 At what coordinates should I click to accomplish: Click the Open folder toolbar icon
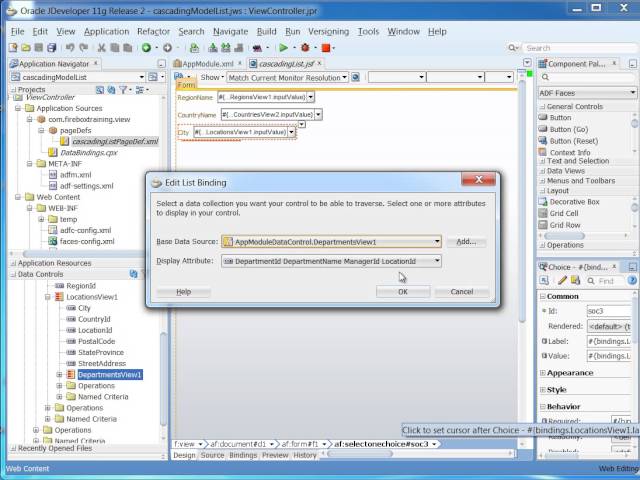(x=26, y=48)
